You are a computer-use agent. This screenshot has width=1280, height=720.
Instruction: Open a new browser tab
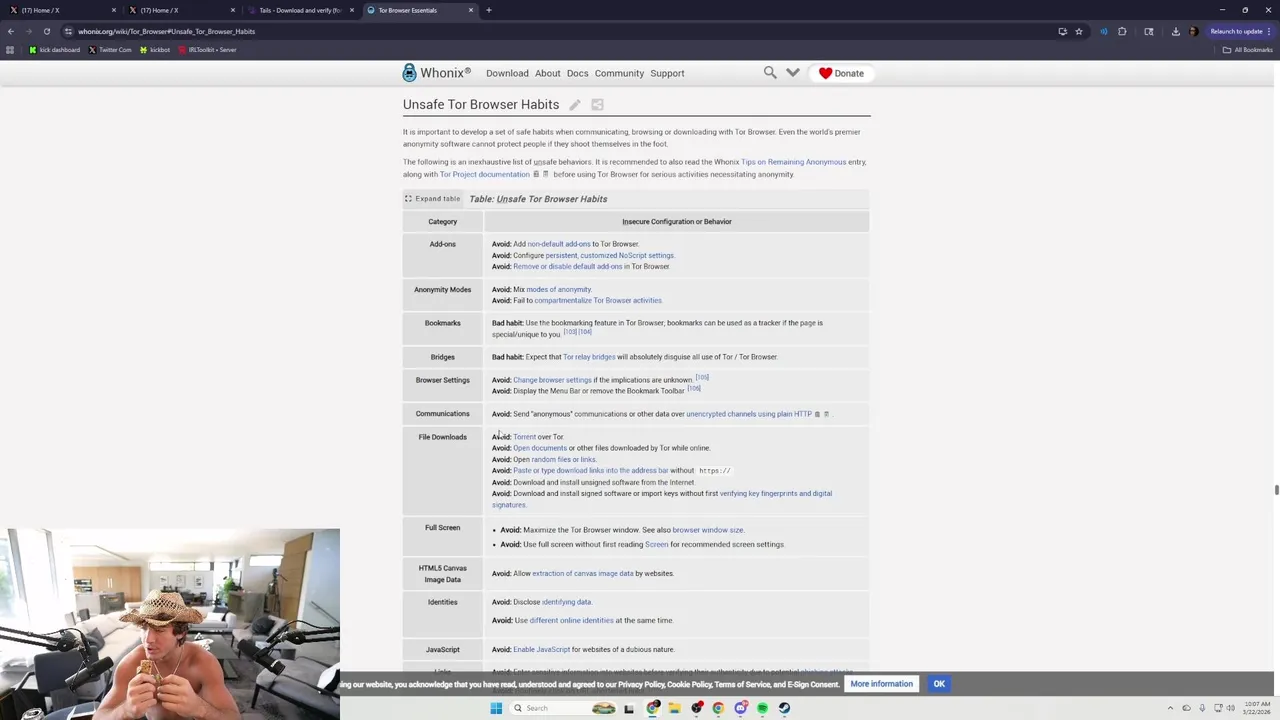pyautogui.click(x=489, y=10)
